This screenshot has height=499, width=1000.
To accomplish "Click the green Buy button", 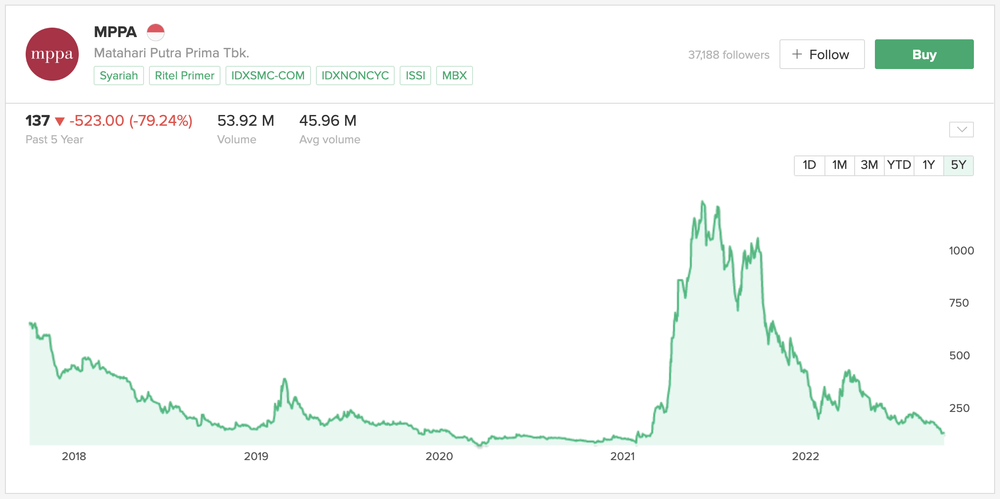I will (x=924, y=54).
